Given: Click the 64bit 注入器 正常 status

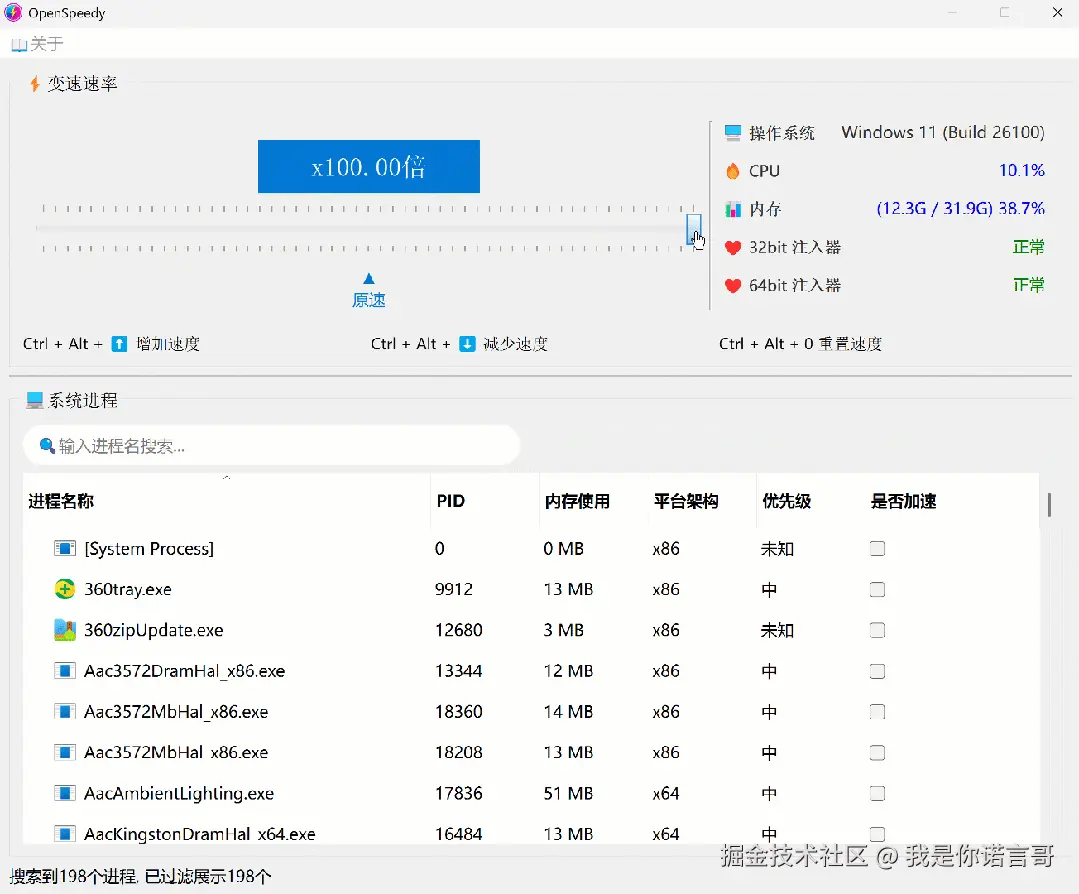Looking at the screenshot, I should pos(1029,285).
